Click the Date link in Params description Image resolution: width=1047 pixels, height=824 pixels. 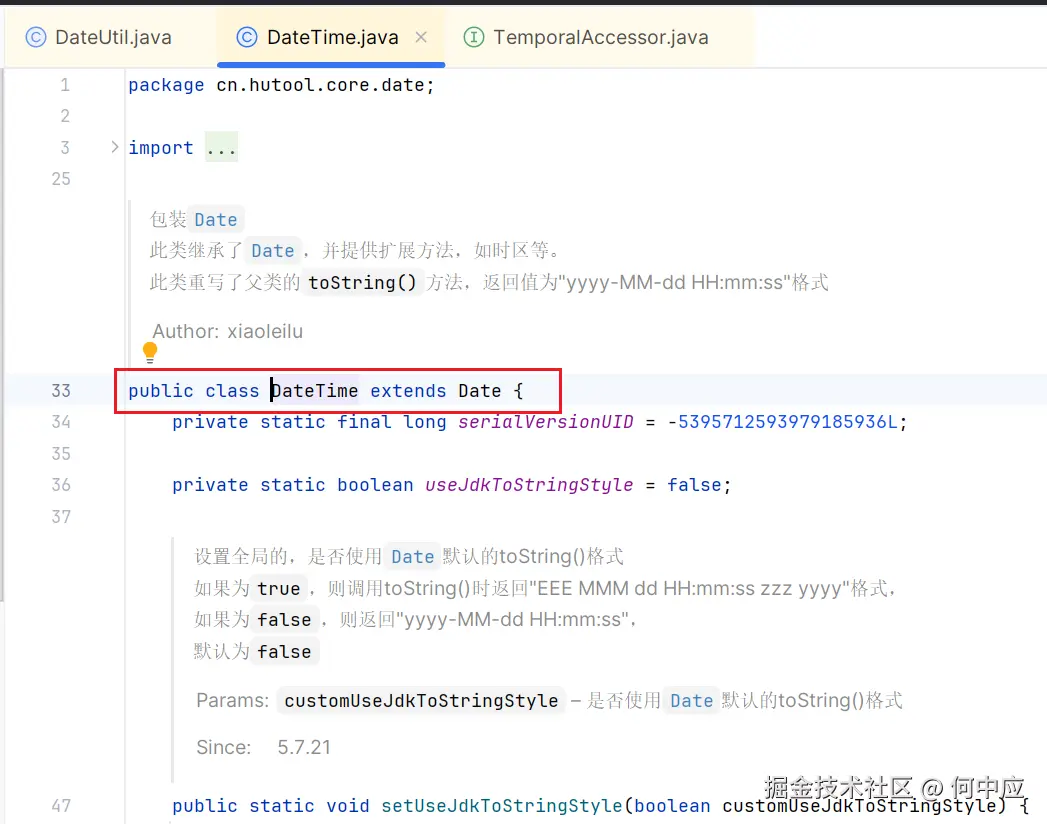[692, 700]
